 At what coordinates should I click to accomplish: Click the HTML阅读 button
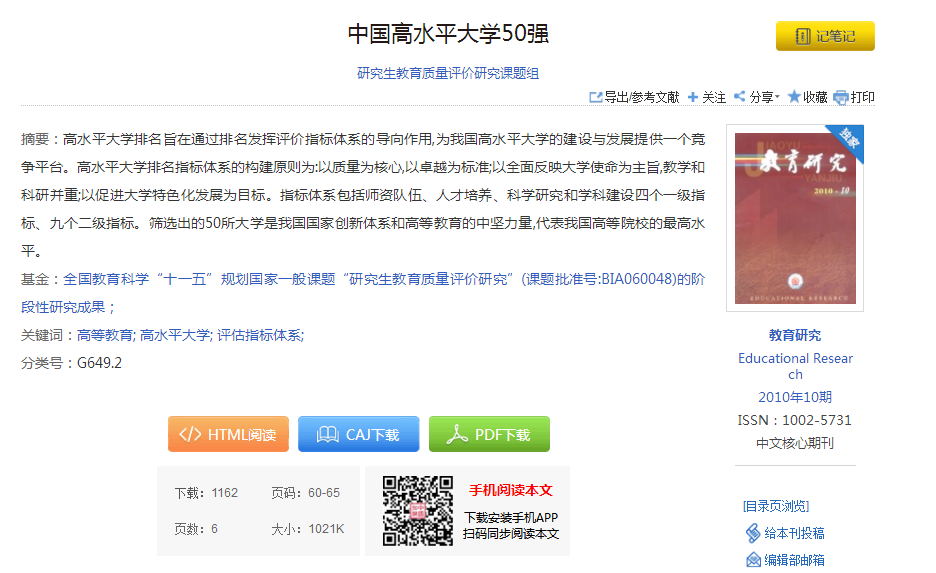[228, 434]
